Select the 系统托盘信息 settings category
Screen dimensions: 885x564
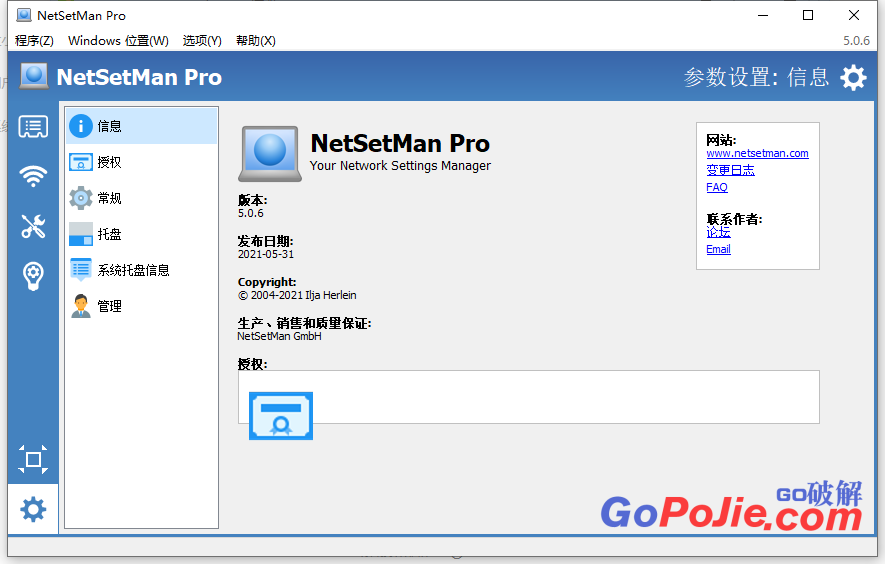pyautogui.click(x=141, y=270)
